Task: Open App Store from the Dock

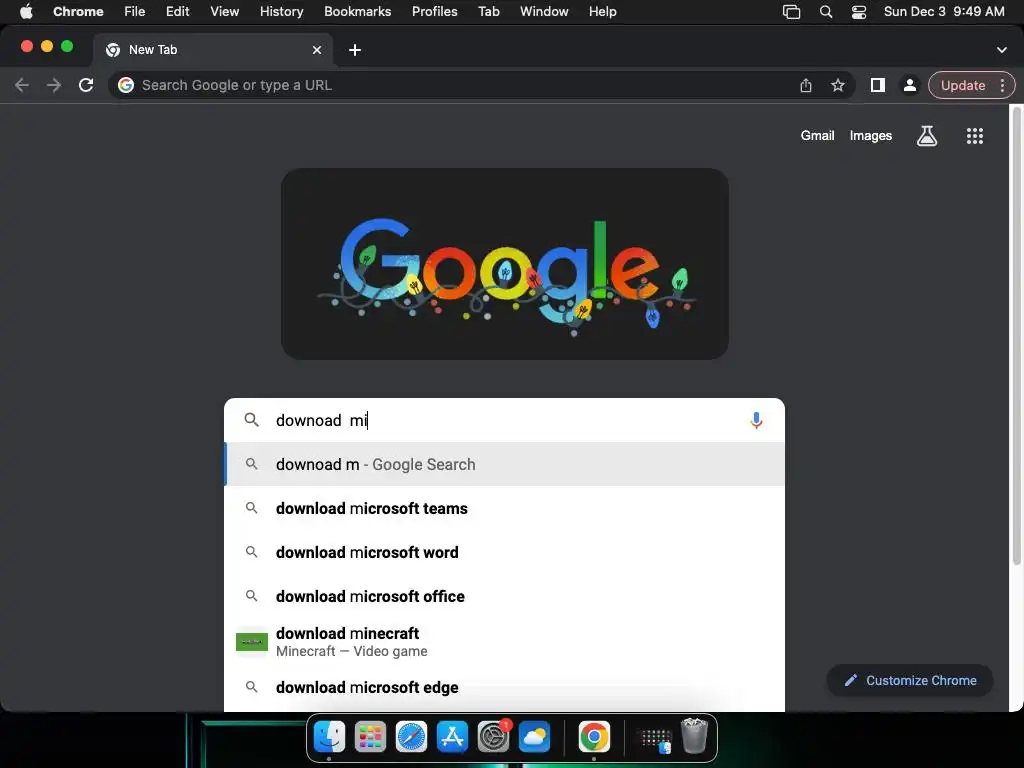Action: [x=453, y=737]
